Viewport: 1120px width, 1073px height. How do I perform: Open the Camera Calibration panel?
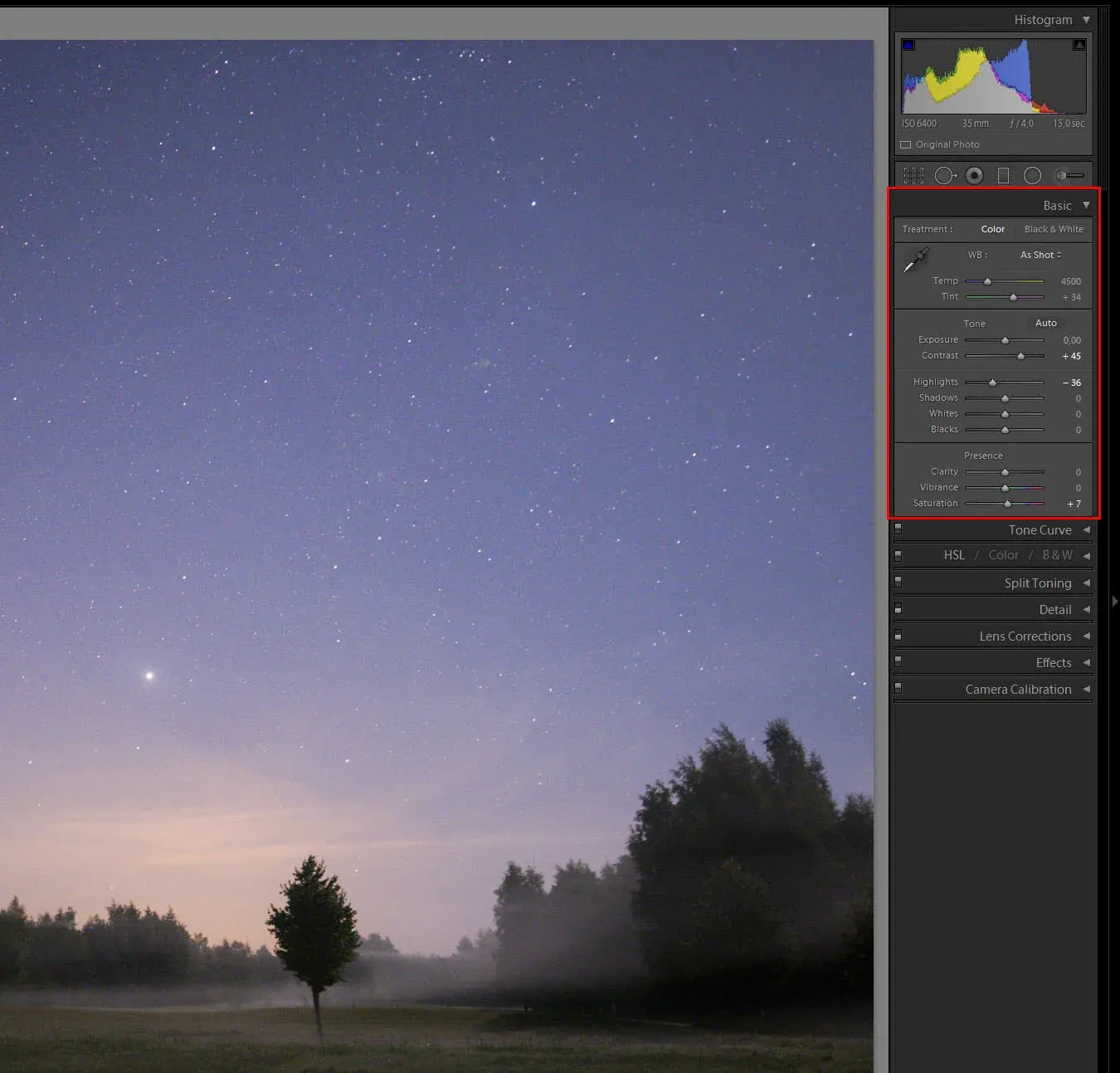(x=1018, y=689)
